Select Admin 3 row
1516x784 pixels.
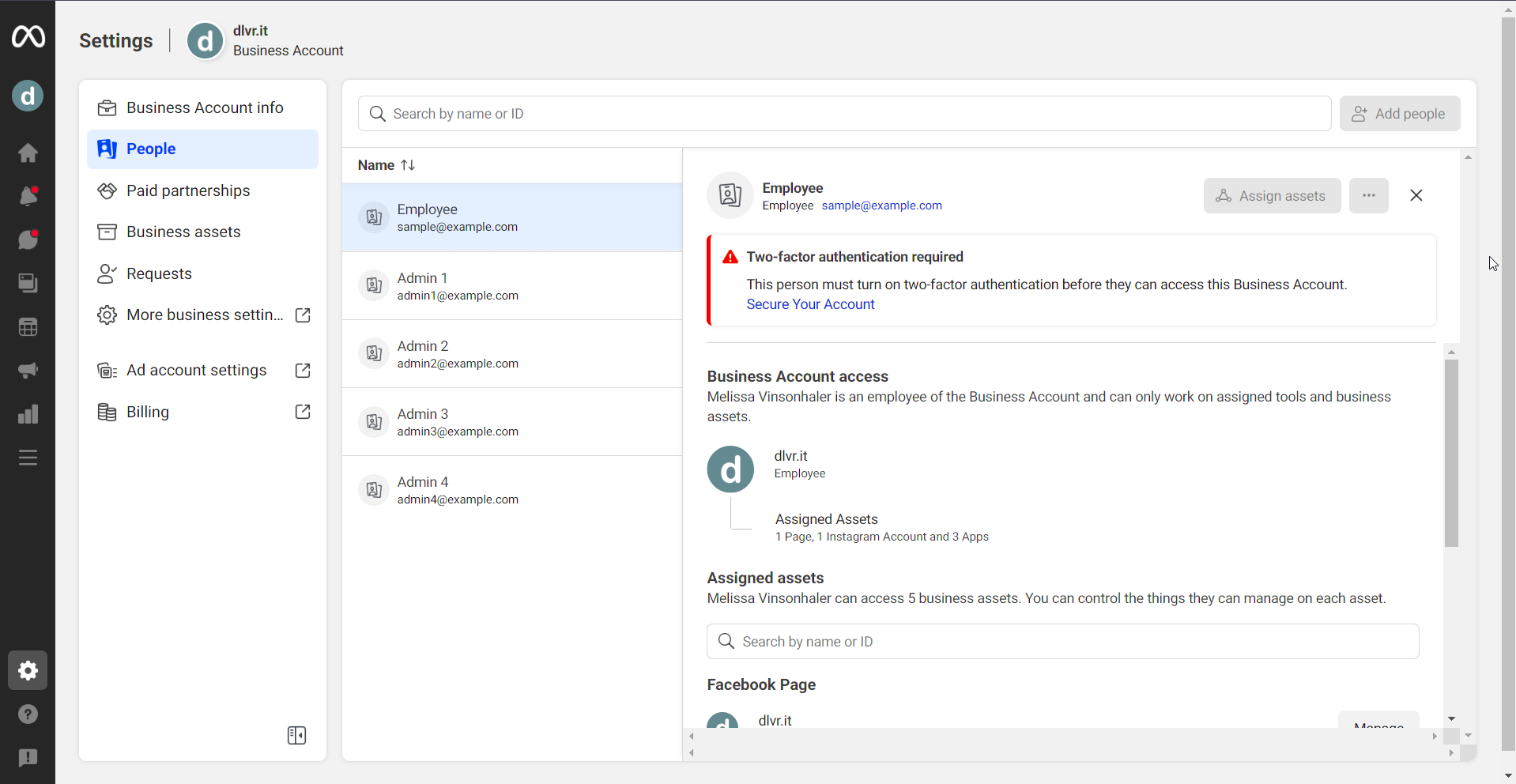click(512, 422)
